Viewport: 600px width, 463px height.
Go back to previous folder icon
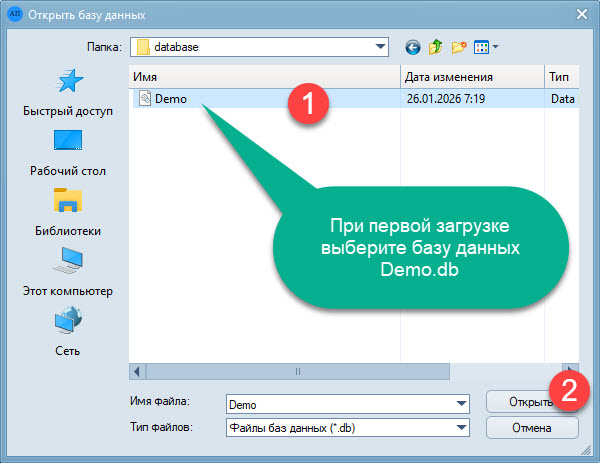(412, 47)
